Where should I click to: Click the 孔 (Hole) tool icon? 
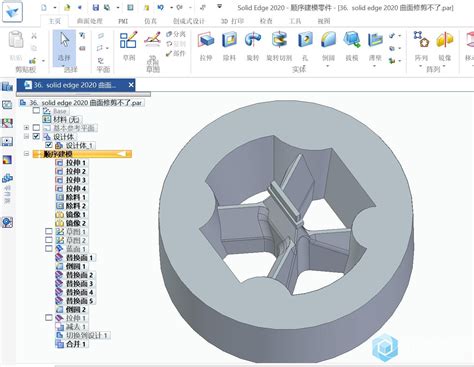[305, 40]
